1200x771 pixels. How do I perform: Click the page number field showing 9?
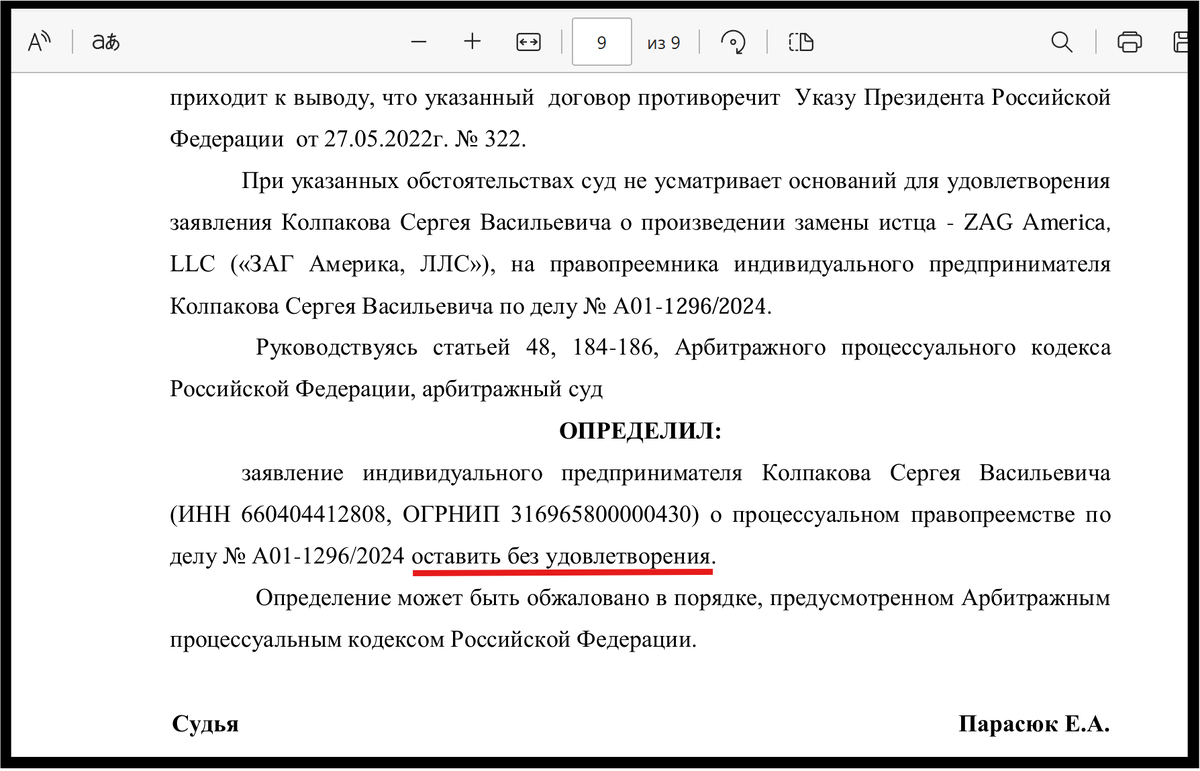point(601,42)
